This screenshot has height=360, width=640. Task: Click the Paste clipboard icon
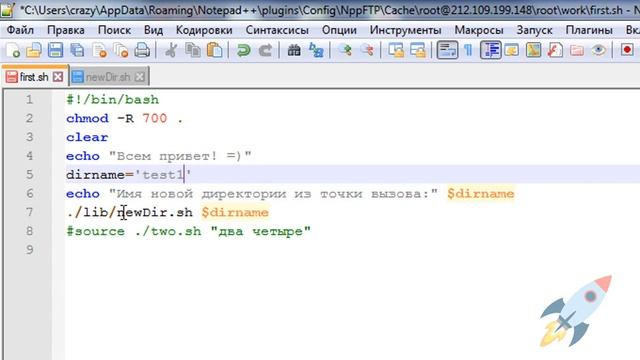pyautogui.click(x=214, y=51)
